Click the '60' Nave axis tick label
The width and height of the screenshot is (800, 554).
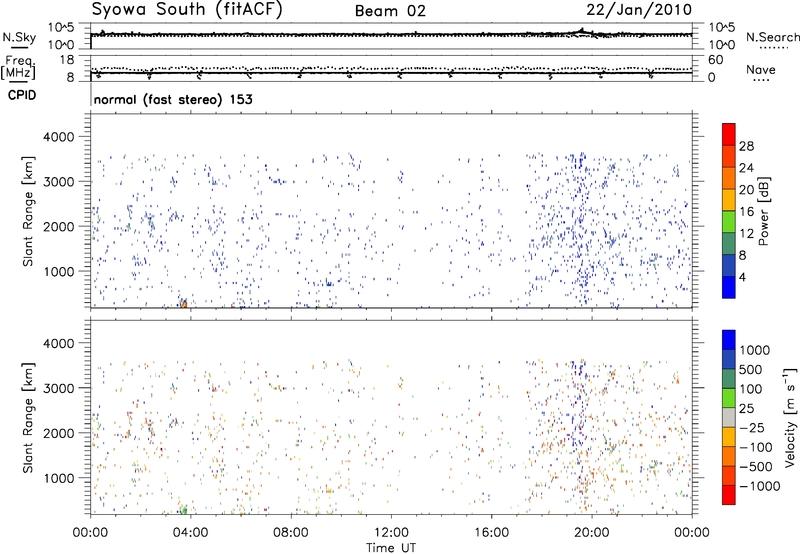[x=716, y=60]
